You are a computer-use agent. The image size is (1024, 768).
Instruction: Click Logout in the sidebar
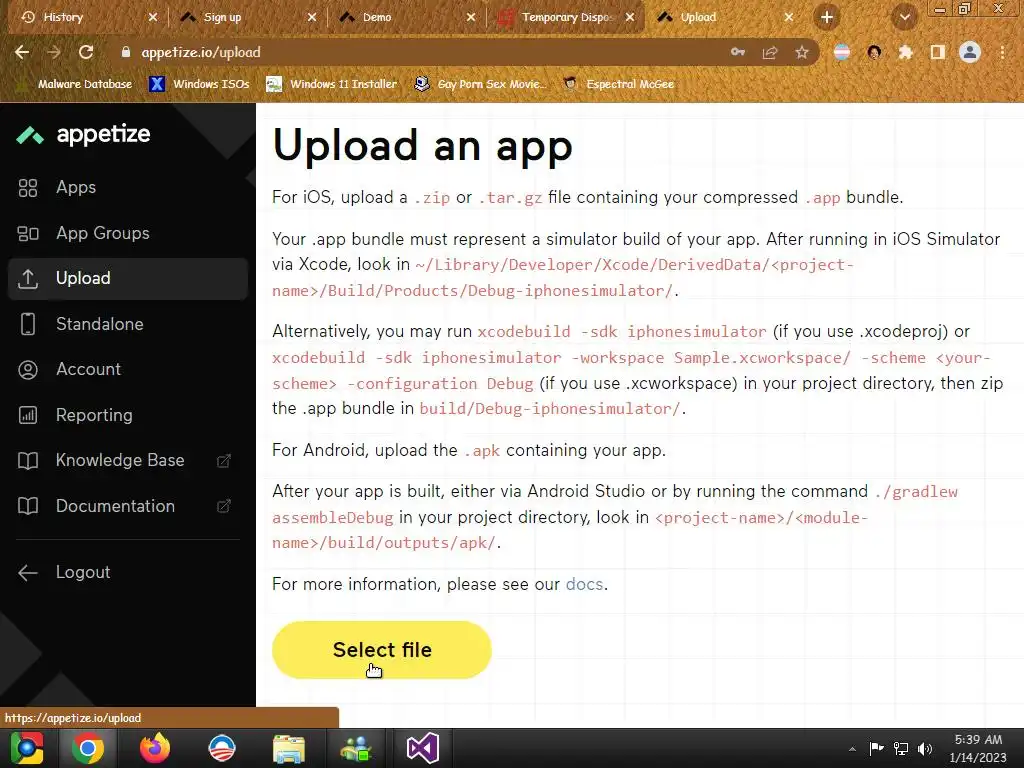(x=83, y=572)
